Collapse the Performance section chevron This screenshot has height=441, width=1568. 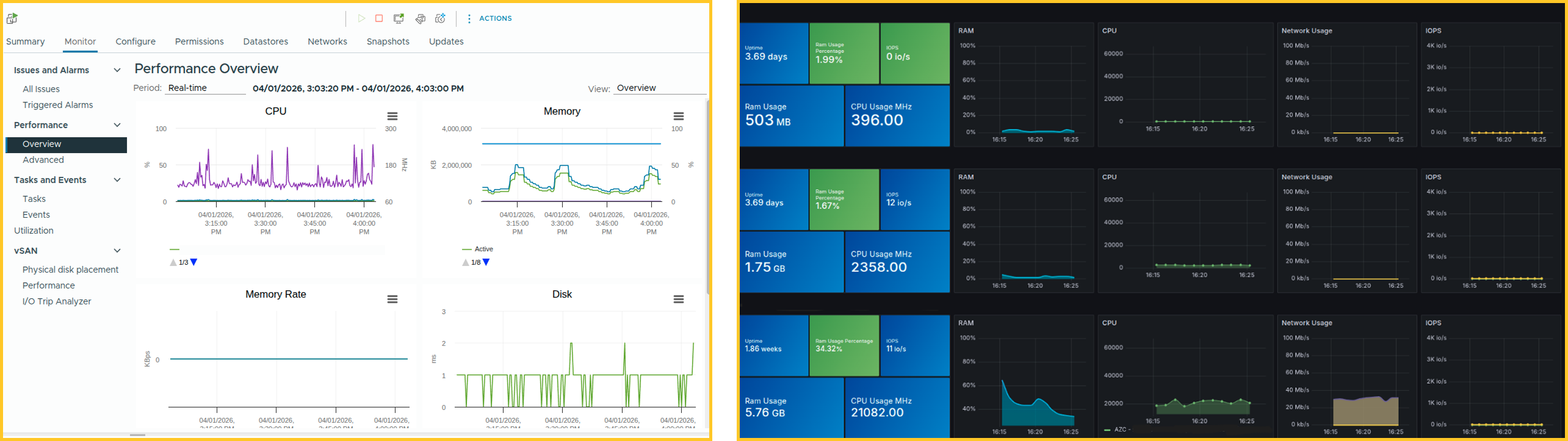coord(117,125)
